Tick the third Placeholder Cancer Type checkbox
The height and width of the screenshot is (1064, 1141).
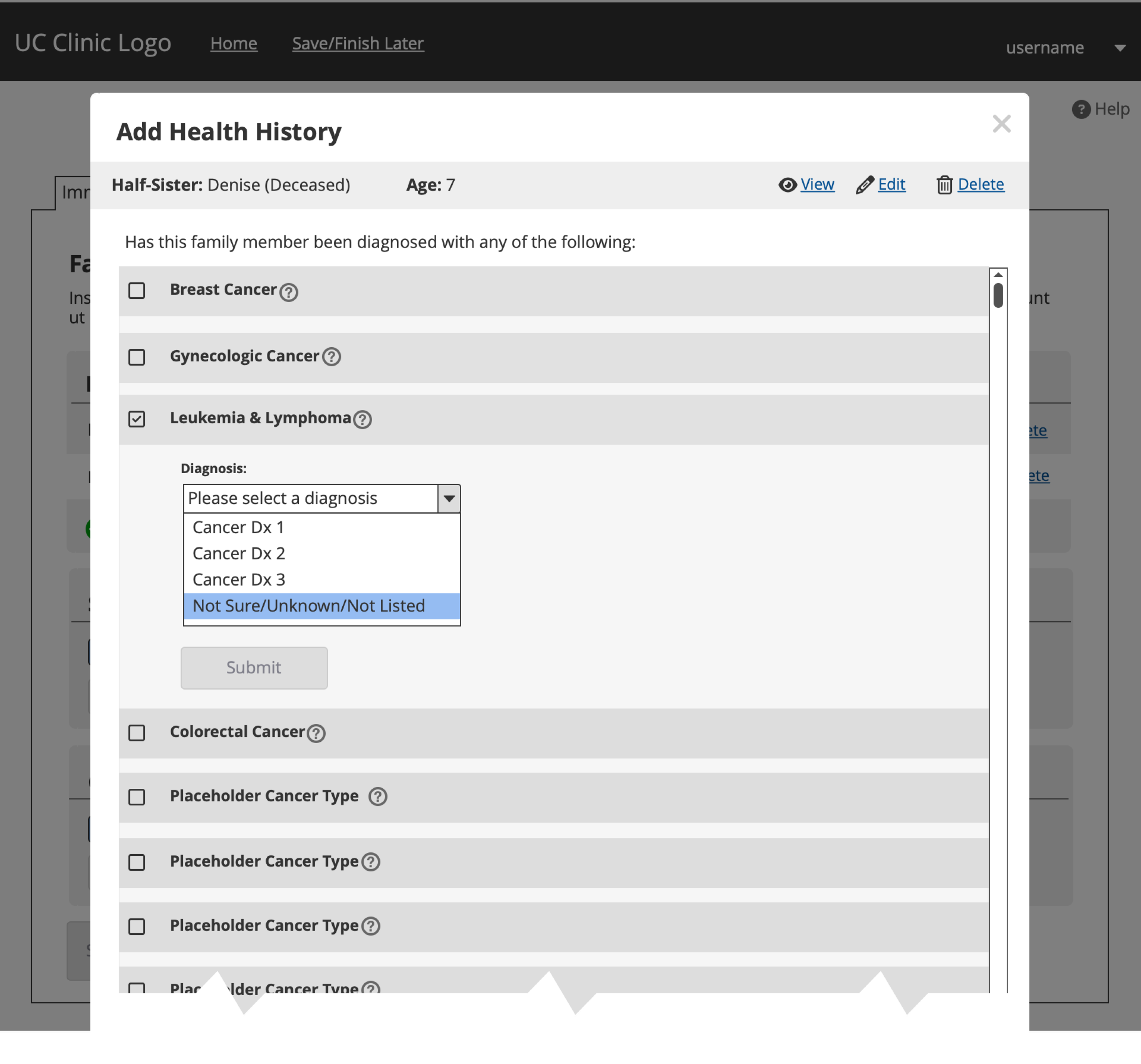pyautogui.click(x=136, y=926)
